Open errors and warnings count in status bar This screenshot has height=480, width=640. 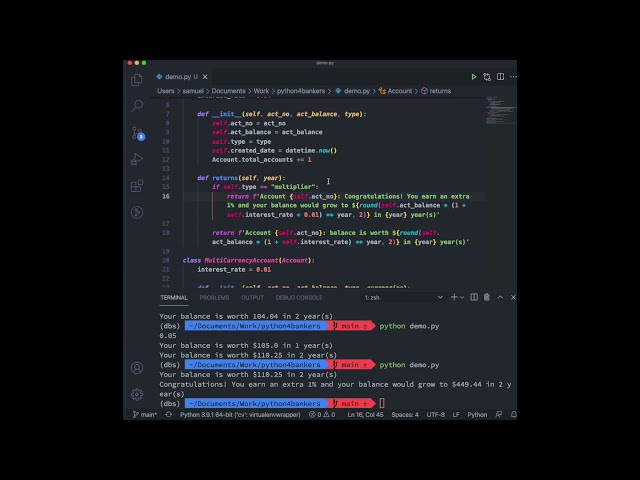click(x=322, y=415)
